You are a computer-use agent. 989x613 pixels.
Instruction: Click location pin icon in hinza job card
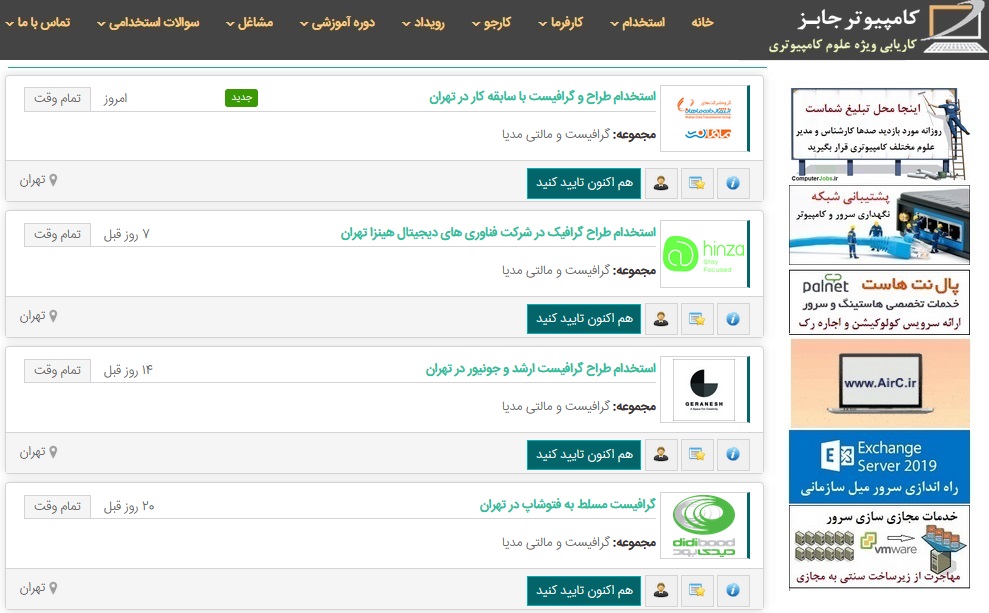54,316
